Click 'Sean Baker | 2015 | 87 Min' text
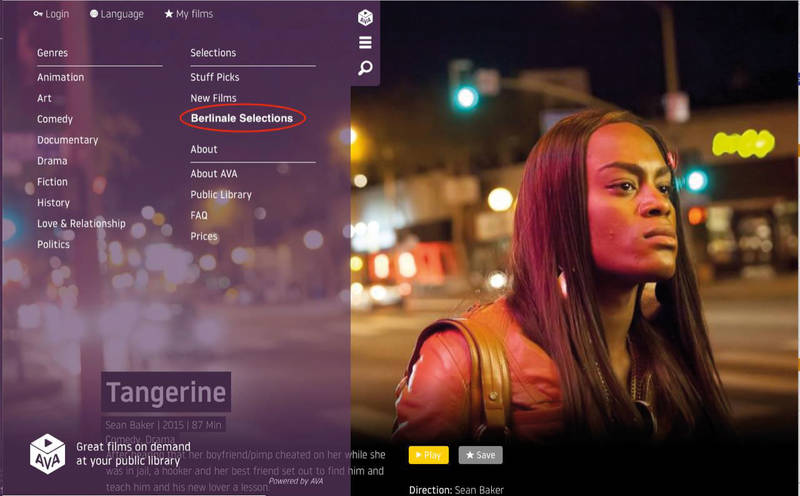This screenshot has height=496, width=800. [163, 425]
